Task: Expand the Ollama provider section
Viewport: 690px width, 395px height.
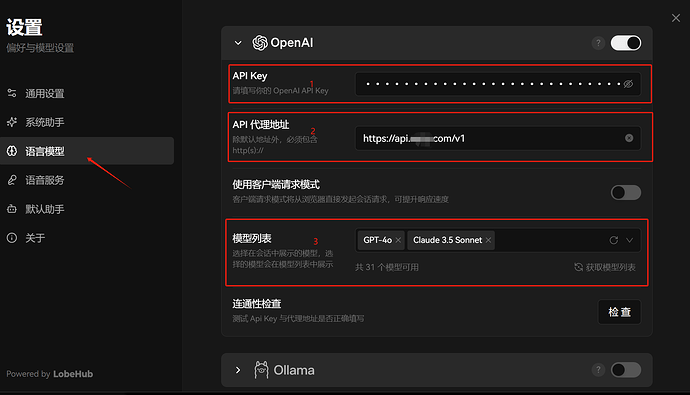Action: click(238, 370)
